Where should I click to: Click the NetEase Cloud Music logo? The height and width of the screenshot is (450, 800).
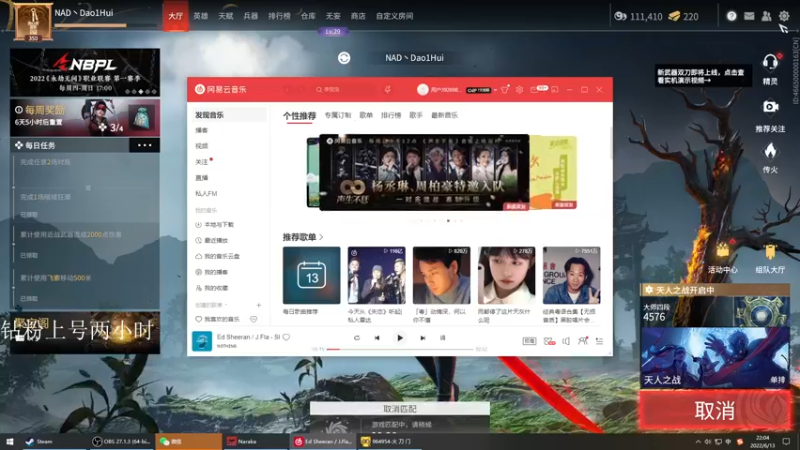point(221,89)
